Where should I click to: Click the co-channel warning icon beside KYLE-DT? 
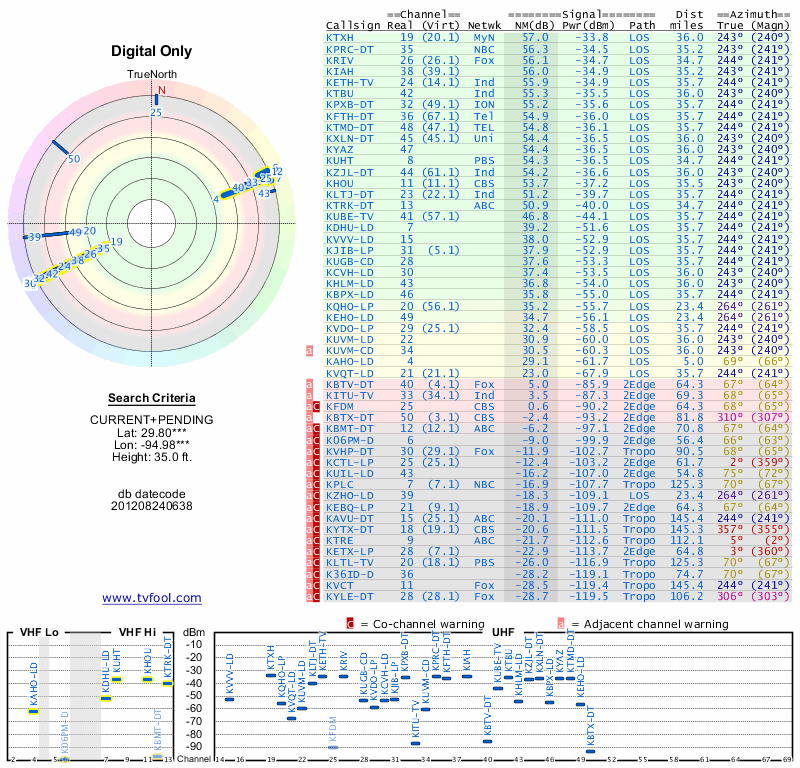pos(316,596)
